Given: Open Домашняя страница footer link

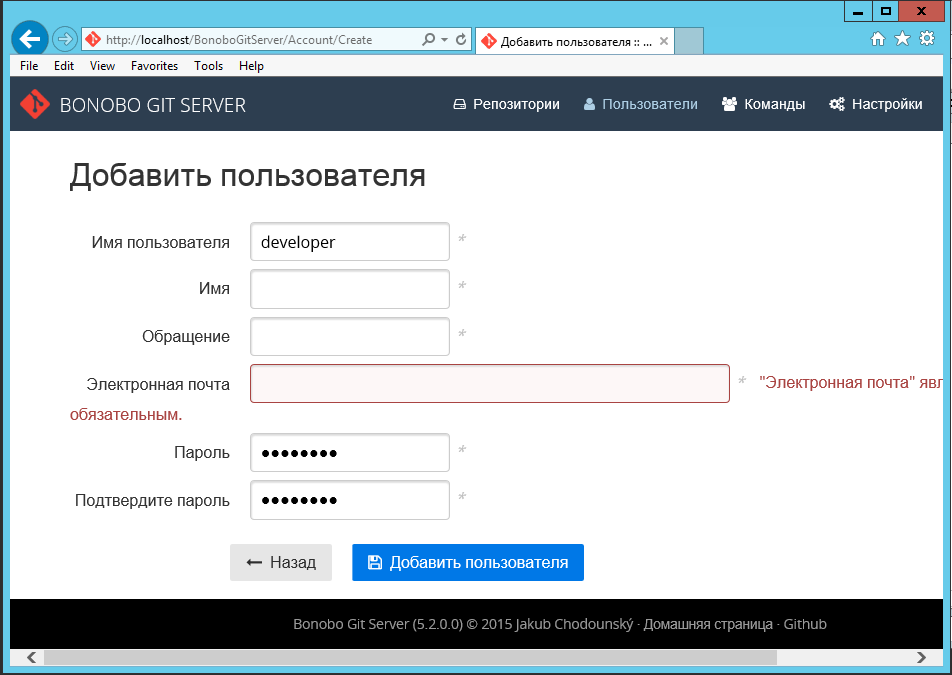Looking at the screenshot, I should coord(708,624).
